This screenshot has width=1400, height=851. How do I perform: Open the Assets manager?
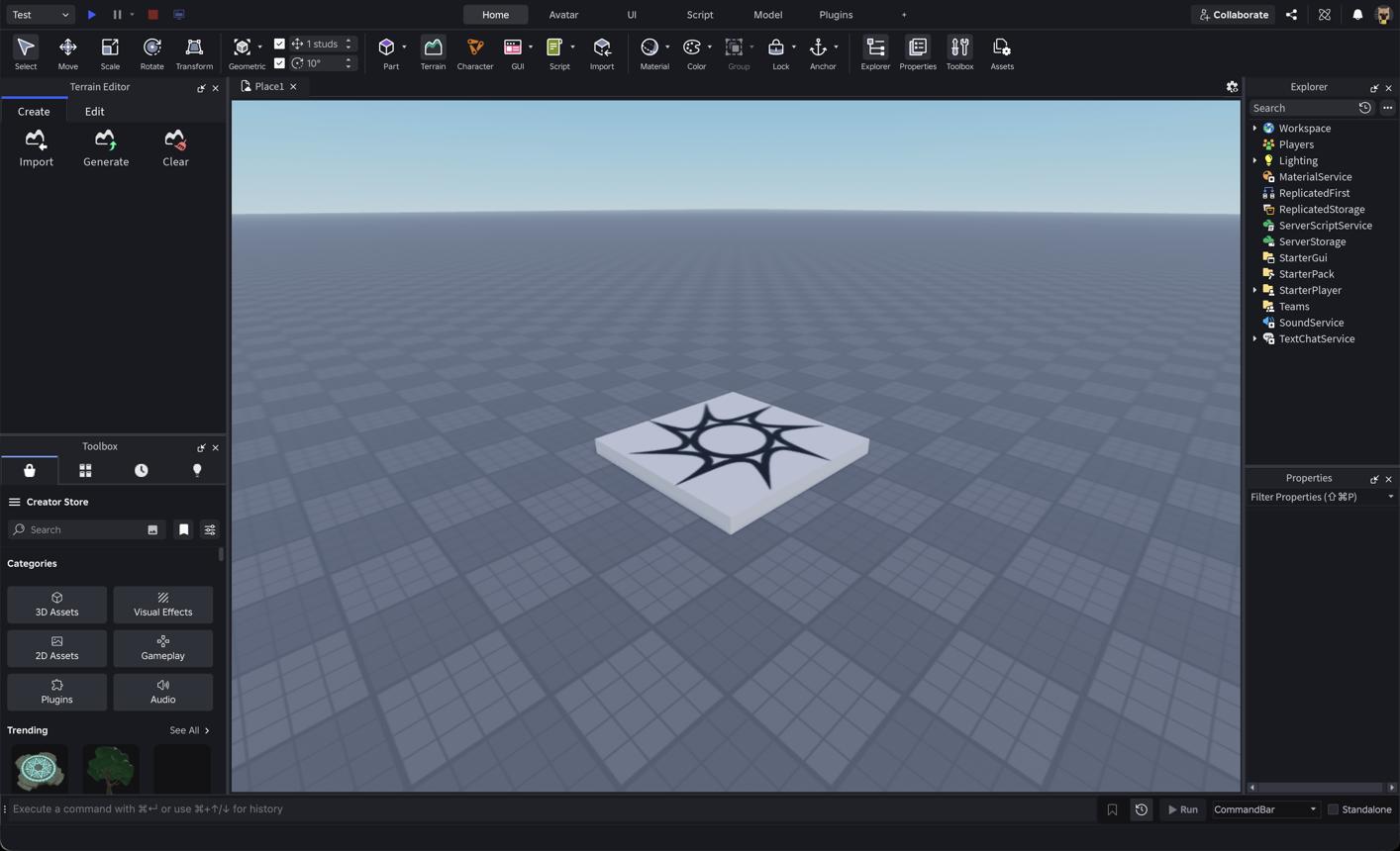click(1002, 52)
